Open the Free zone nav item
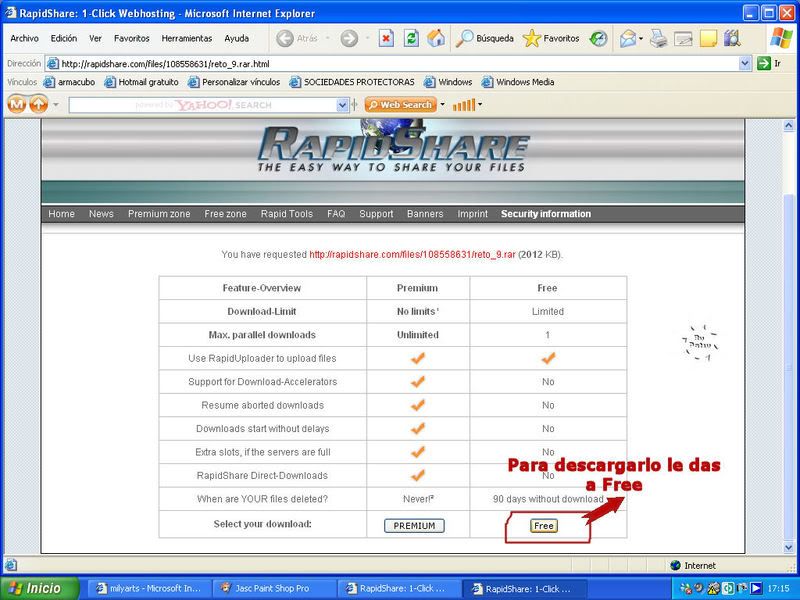The height and width of the screenshot is (600, 800). (x=225, y=214)
